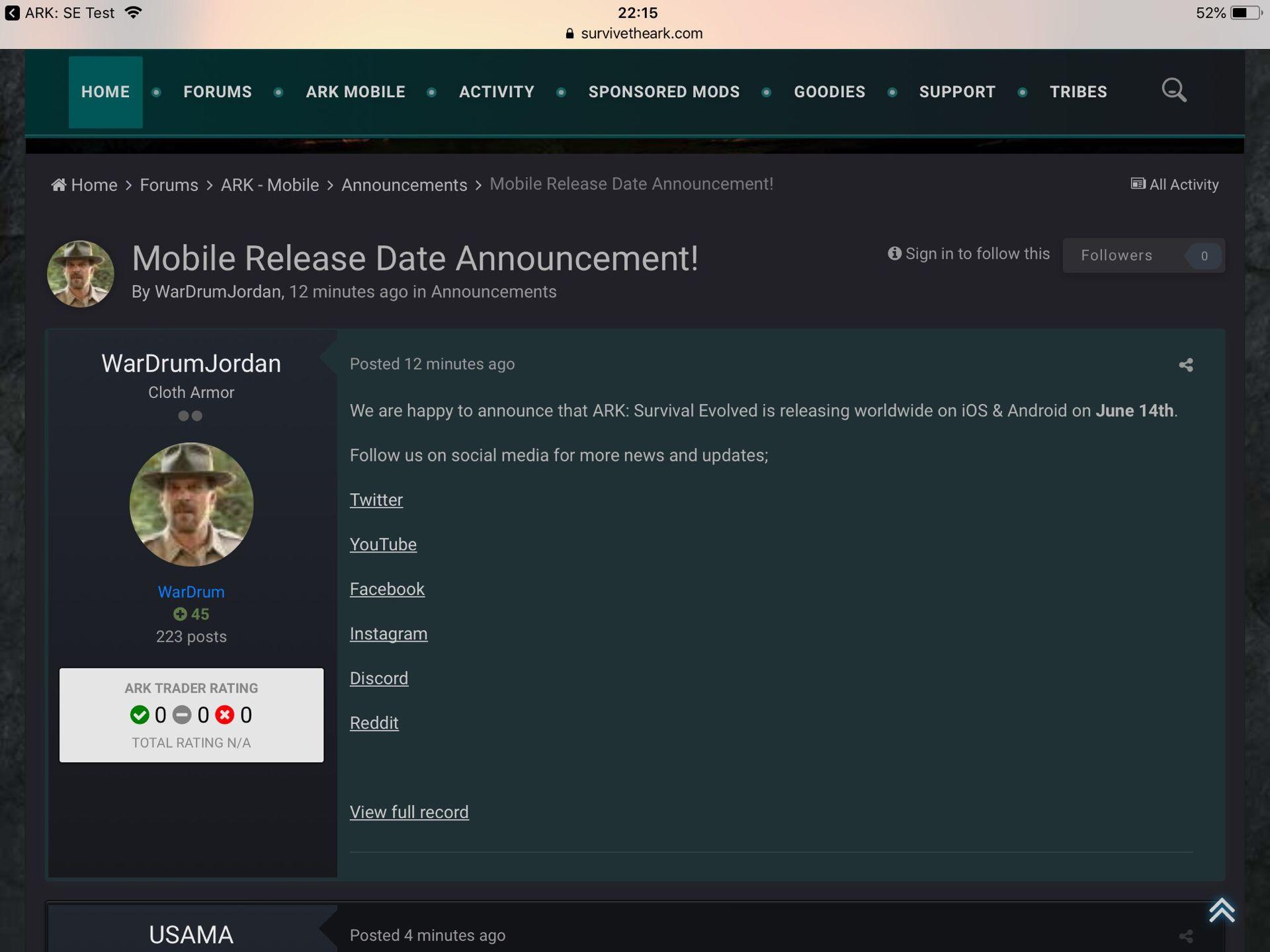Open WarDrumJordan link in the byline

(x=218, y=292)
